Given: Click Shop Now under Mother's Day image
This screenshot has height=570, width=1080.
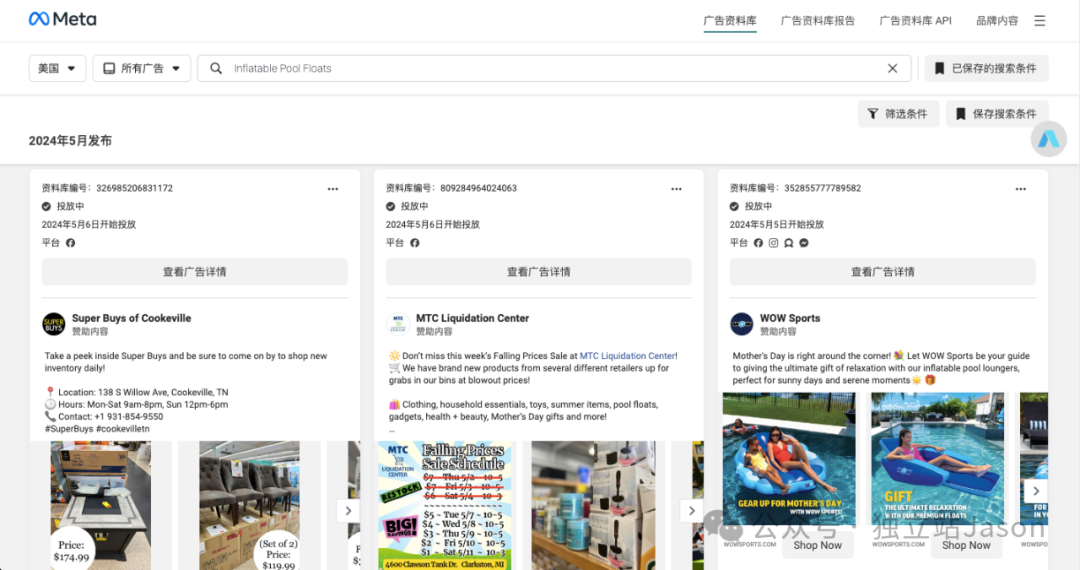Looking at the screenshot, I should [x=818, y=545].
